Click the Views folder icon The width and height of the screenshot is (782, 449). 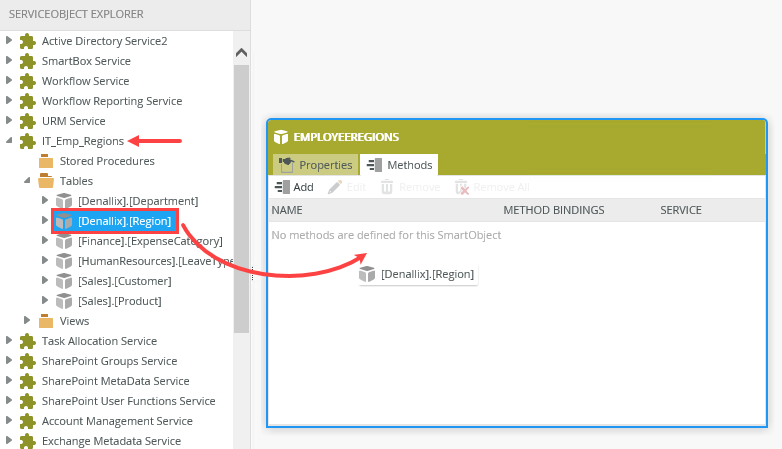coord(46,321)
